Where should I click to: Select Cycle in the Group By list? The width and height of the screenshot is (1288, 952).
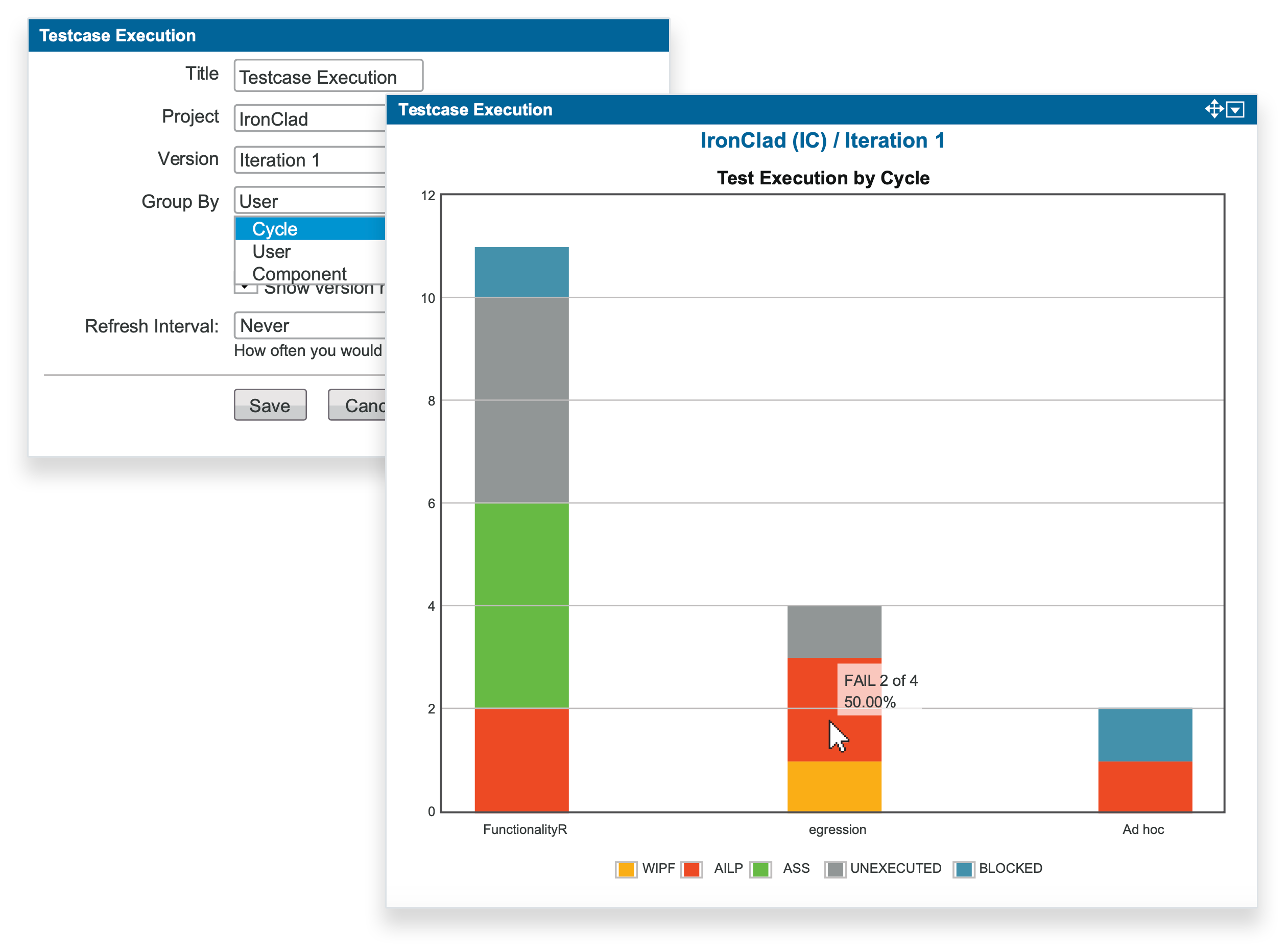point(275,229)
